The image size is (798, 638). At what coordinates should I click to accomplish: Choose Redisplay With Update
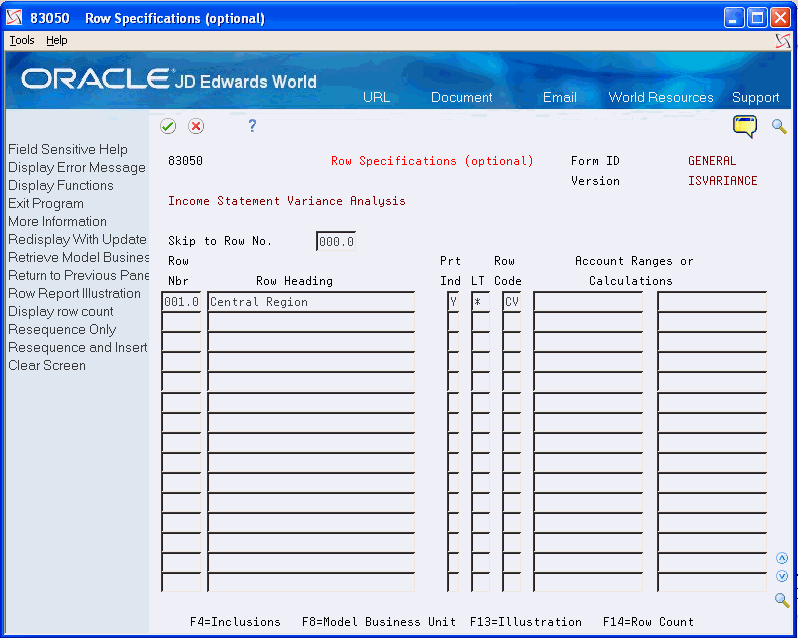click(x=77, y=239)
